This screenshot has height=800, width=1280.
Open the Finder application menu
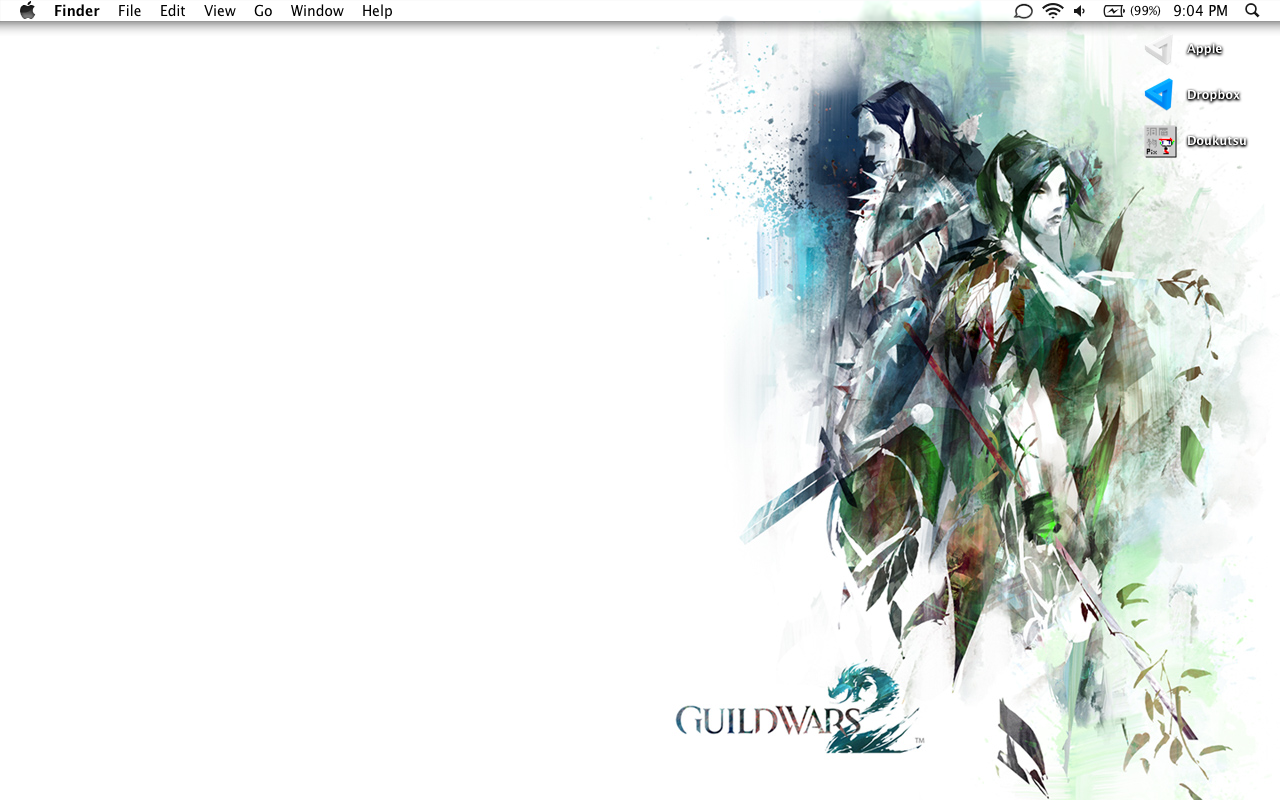[77, 11]
